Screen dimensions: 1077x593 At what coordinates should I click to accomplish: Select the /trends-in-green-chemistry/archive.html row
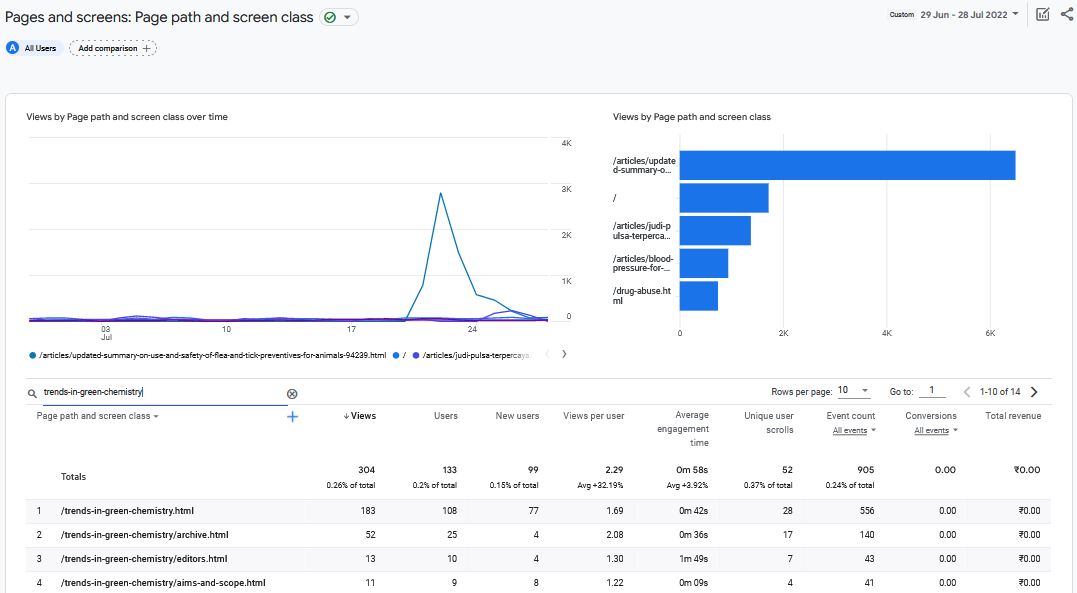[x=145, y=535]
